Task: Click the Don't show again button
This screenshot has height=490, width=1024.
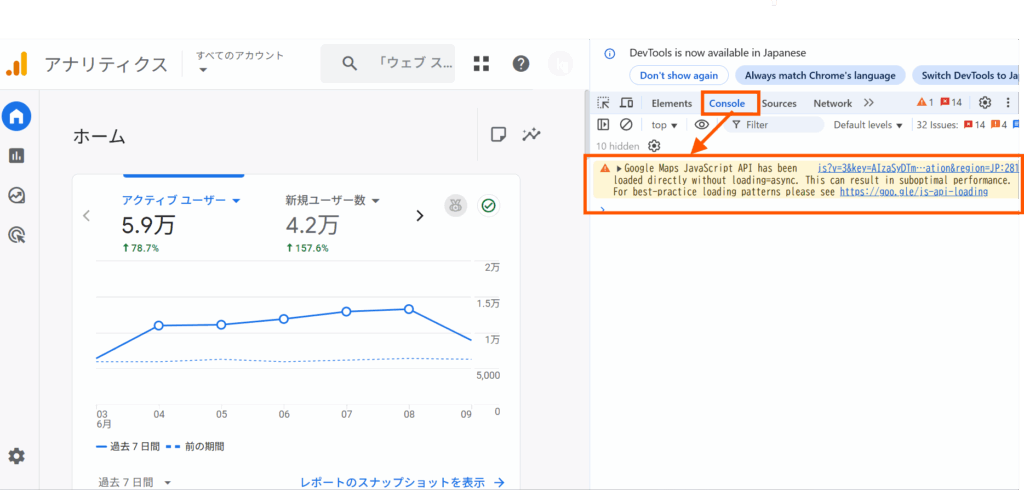Action: pyautogui.click(x=678, y=76)
